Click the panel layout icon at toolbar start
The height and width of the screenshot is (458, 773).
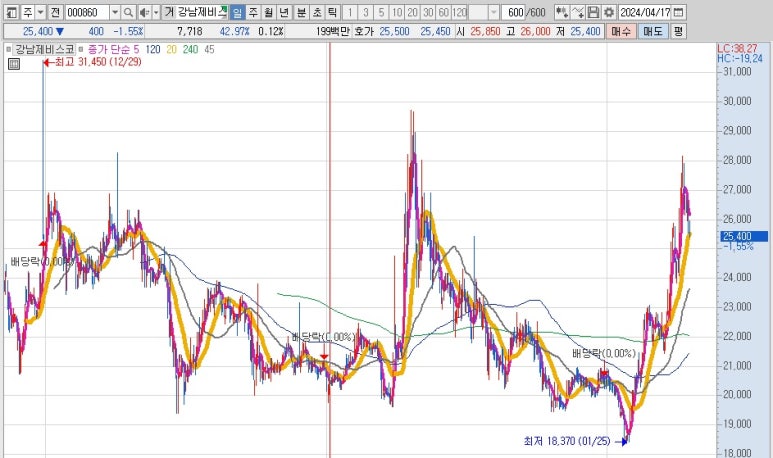(x=12, y=12)
